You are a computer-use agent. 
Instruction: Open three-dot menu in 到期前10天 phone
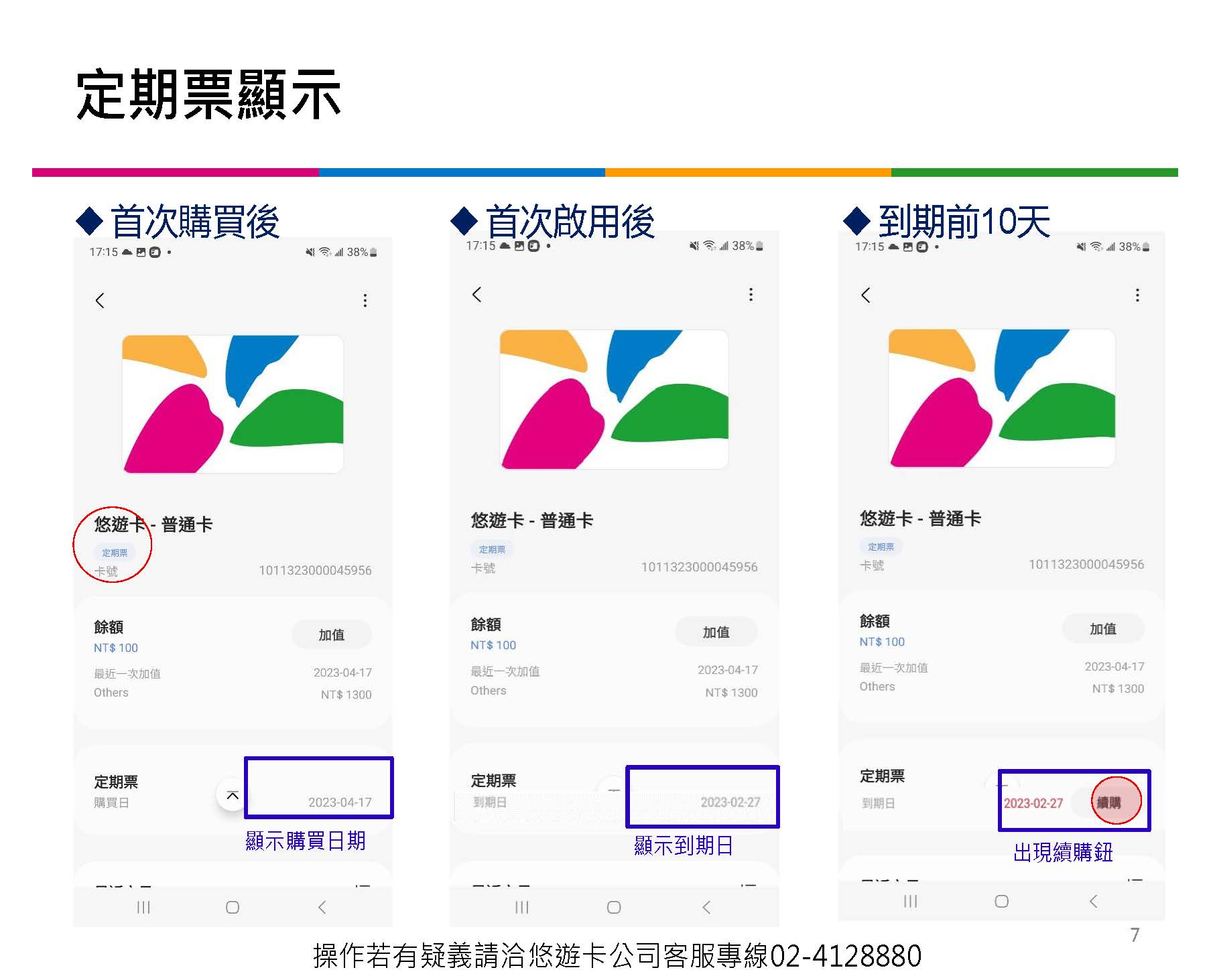(1137, 295)
